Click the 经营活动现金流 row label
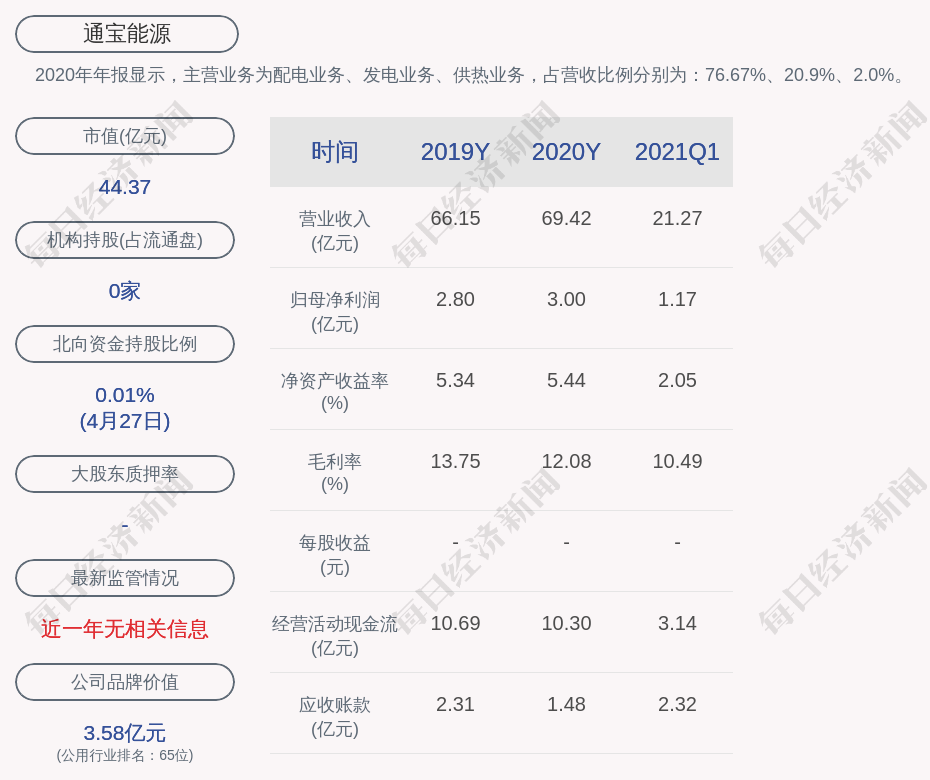This screenshot has width=930, height=780. (x=335, y=636)
